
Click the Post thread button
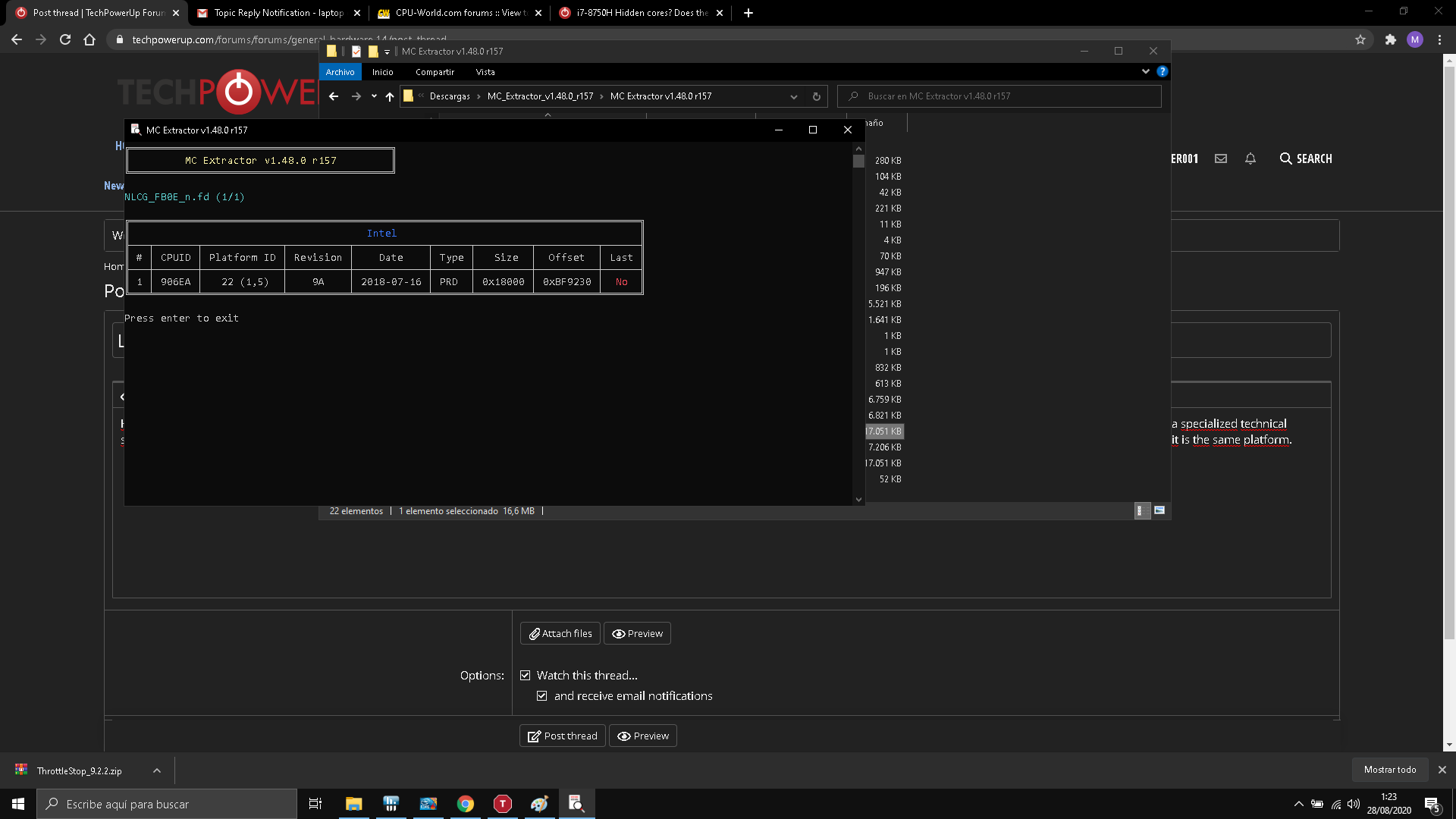tap(563, 736)
